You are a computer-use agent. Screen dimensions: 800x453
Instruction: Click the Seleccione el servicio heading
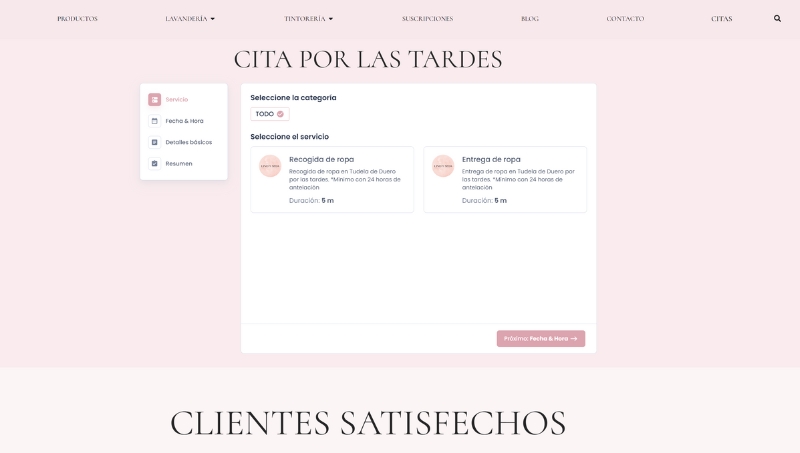click(289, 137)
